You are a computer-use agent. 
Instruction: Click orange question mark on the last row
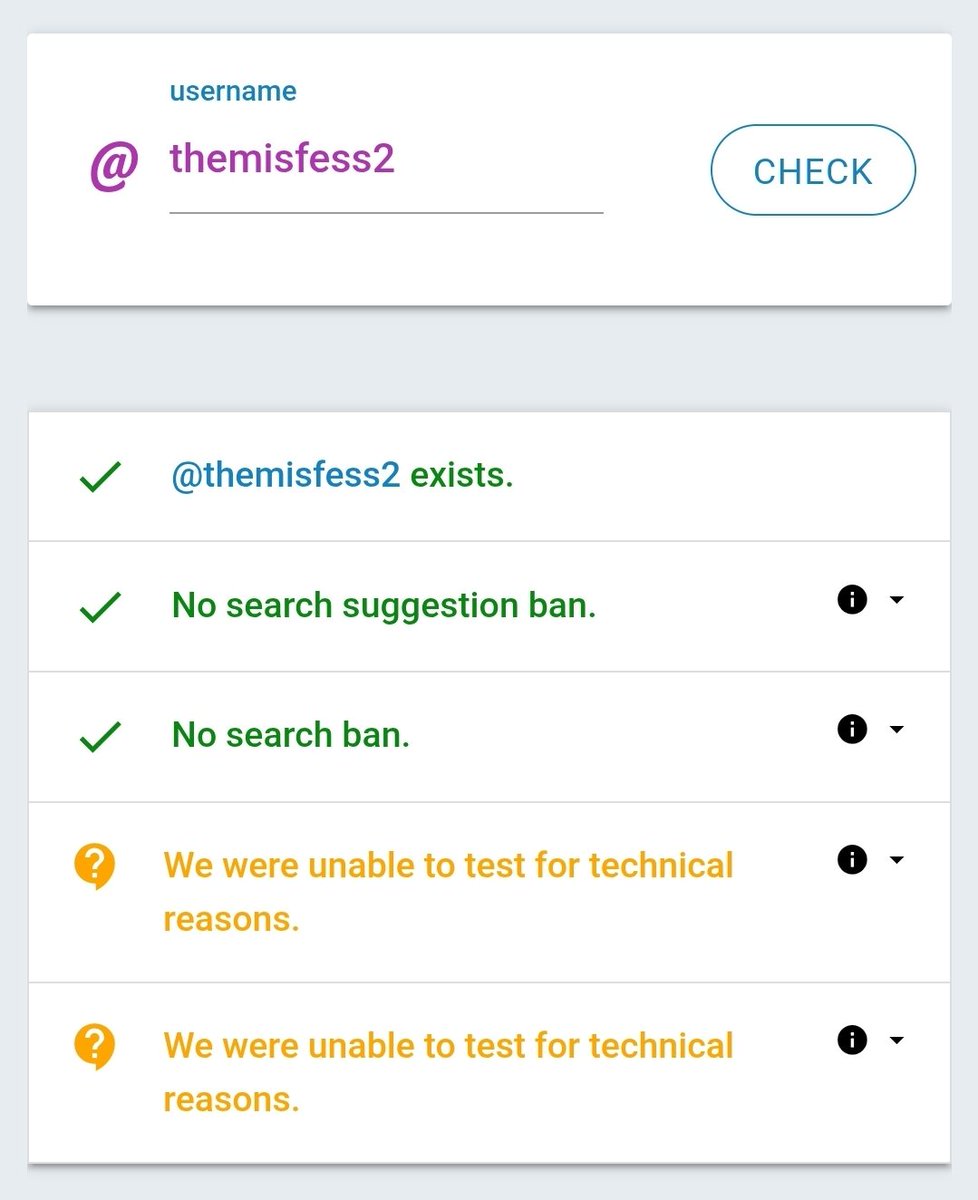point(95,1047)
